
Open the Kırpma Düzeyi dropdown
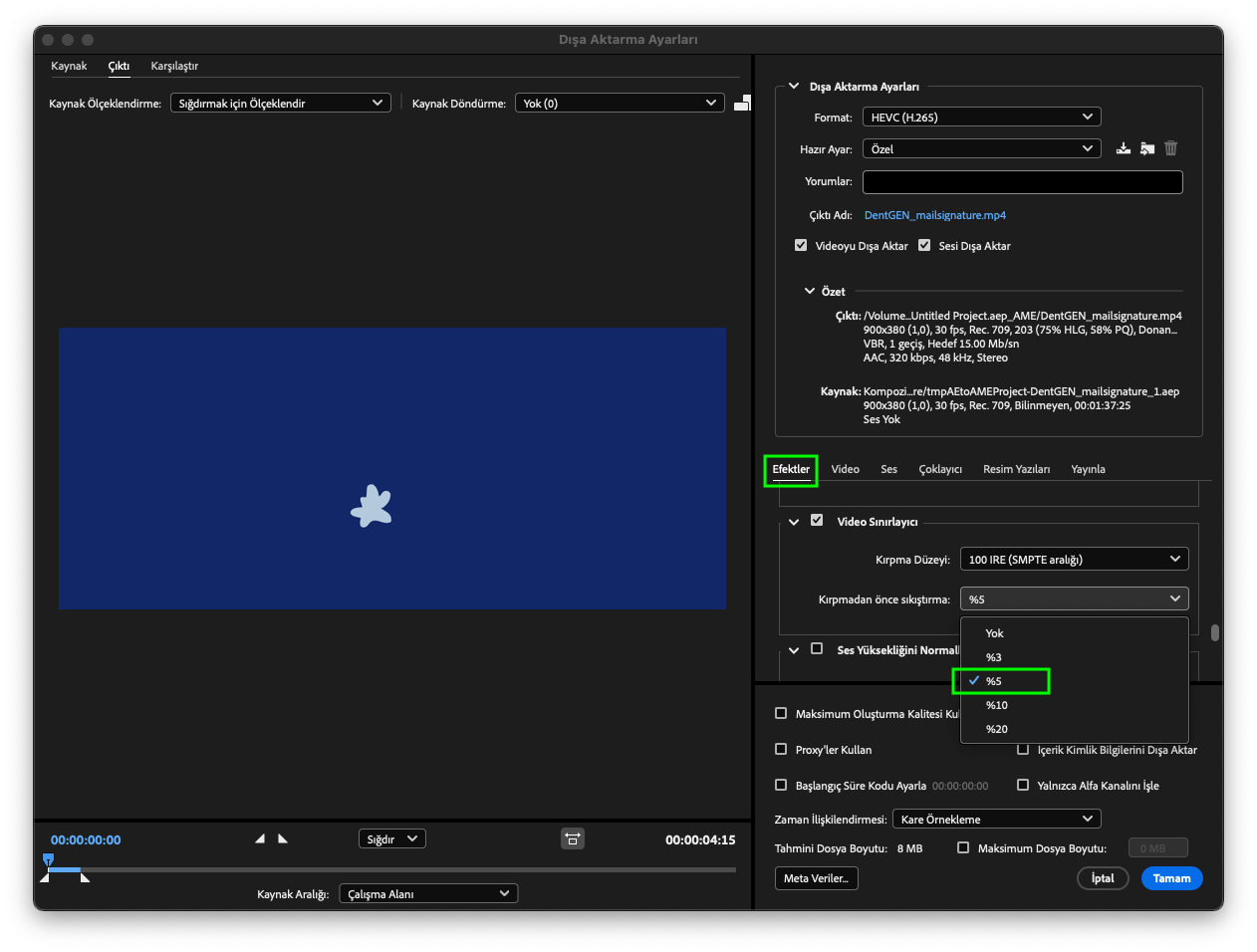coord(1074,559)
